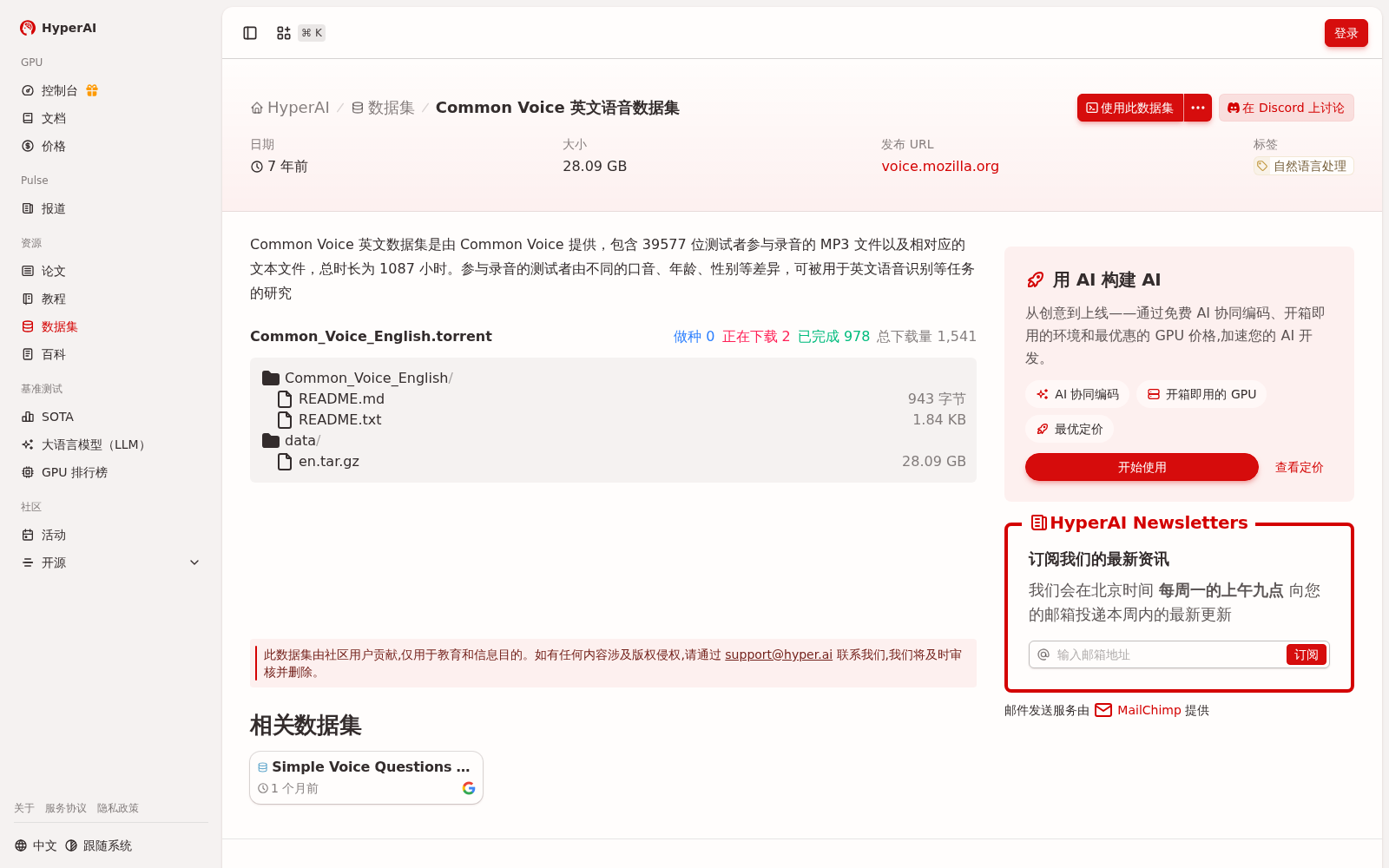Click AI 协同编码 chip

(1077, 394)
